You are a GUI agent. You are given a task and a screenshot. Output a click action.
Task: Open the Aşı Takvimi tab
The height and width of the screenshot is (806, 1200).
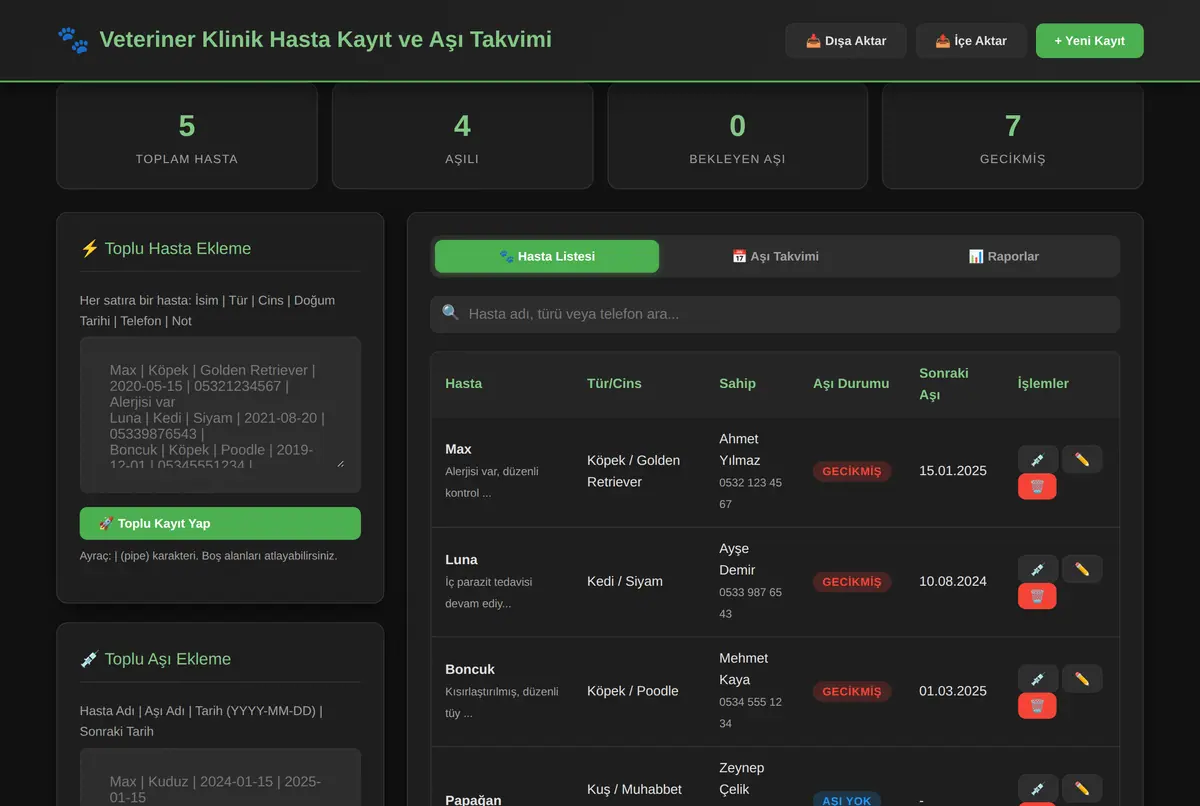[x=775, y=256]
